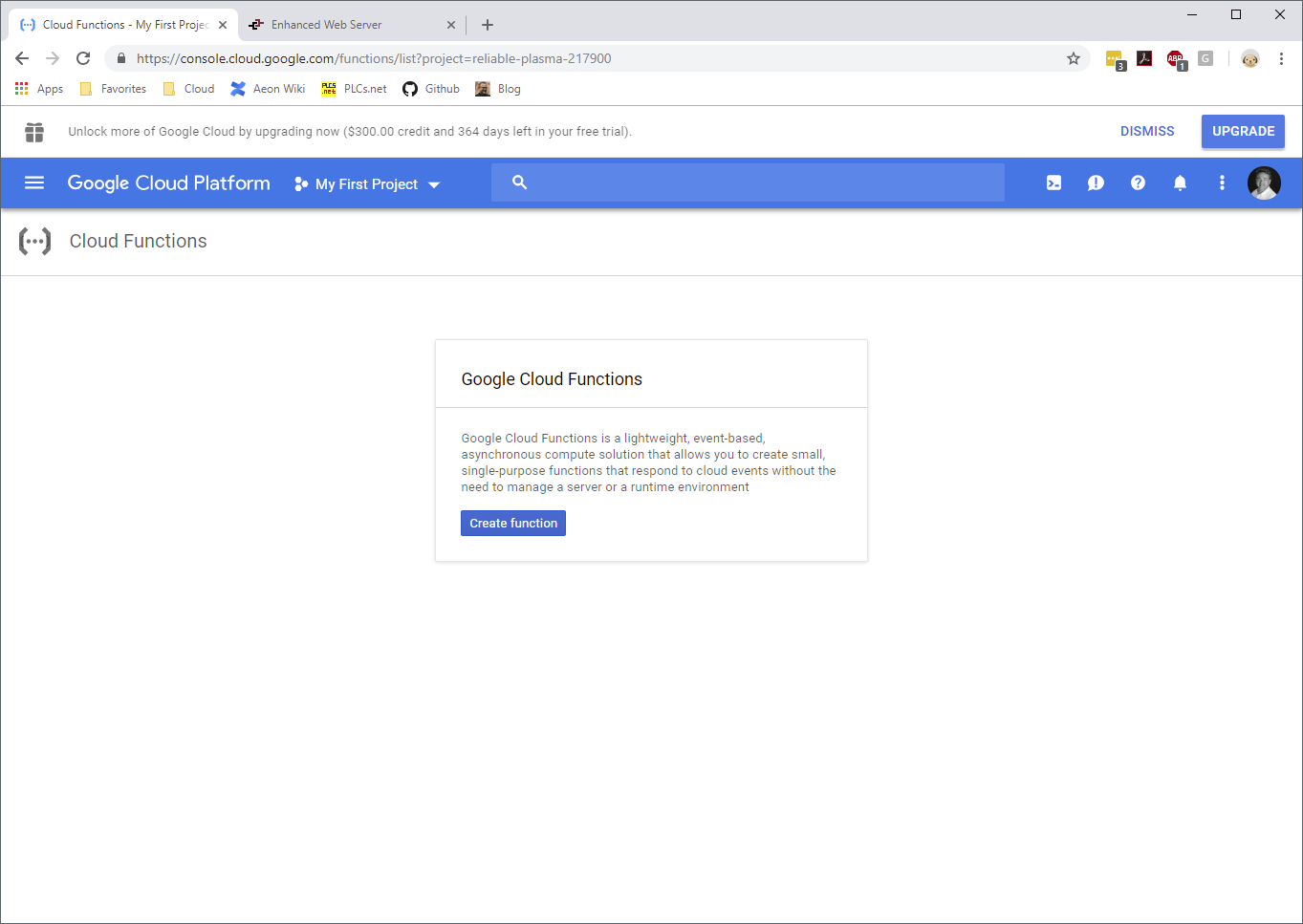Open Chrome profile avatar in toolbar

pyautogui.click(x=1250, y=58)
